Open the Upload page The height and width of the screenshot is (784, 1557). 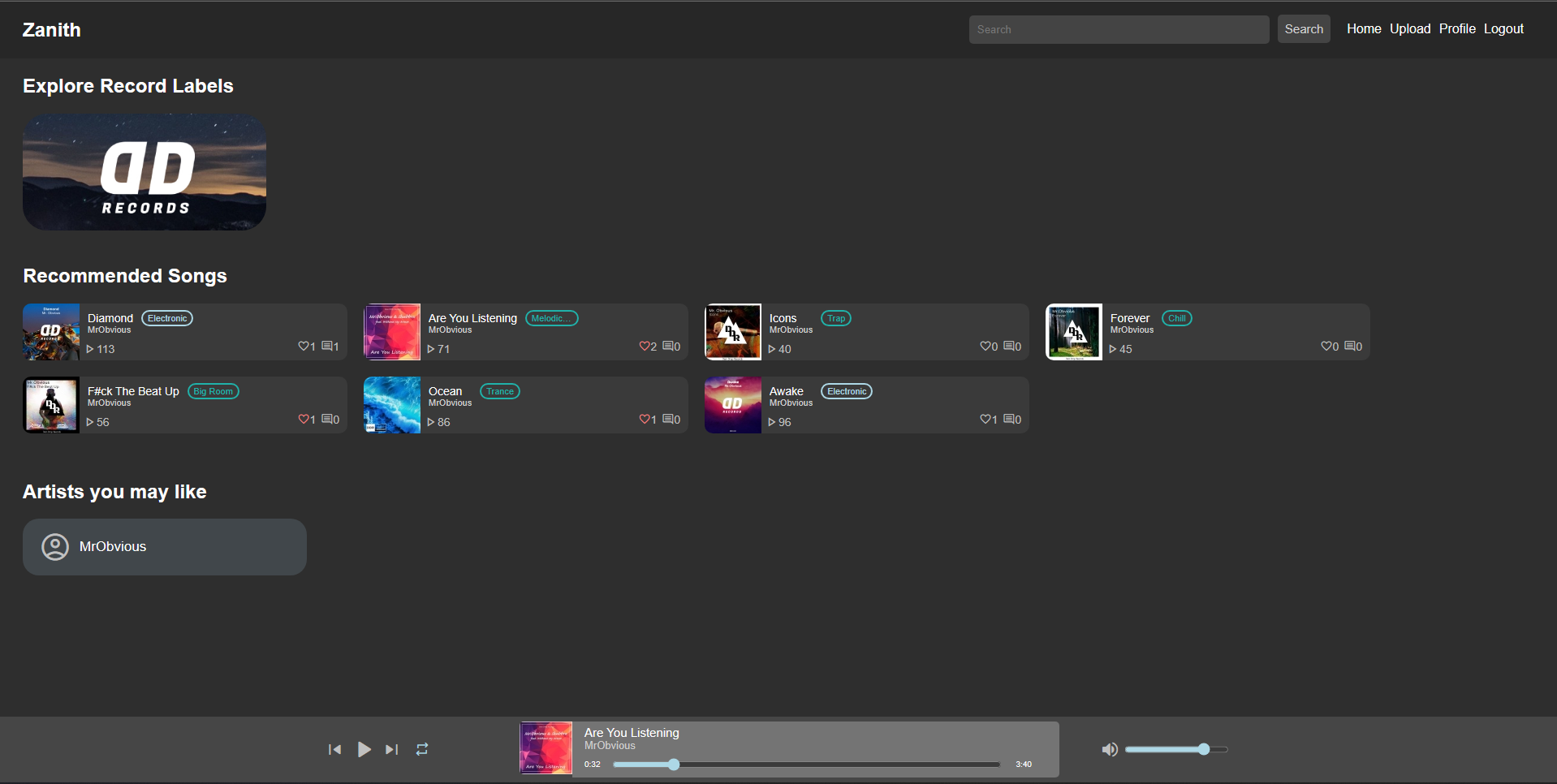[x=1410, y=28]
